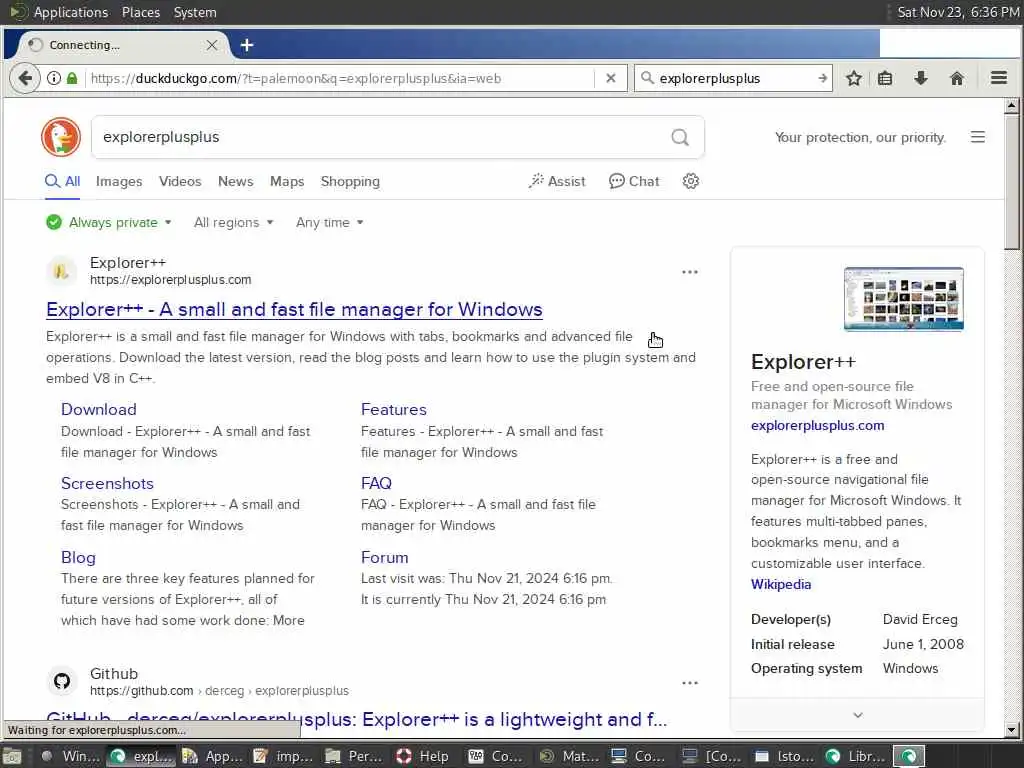This screenshot has width=1024, height=768.
Task: Click the toolbar search box with explorerplusplus
Action: coord(731,78)
